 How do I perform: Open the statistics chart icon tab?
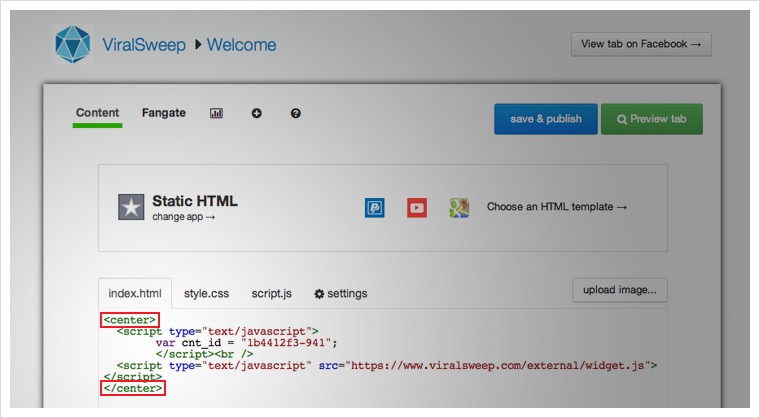tap(216, 113)
